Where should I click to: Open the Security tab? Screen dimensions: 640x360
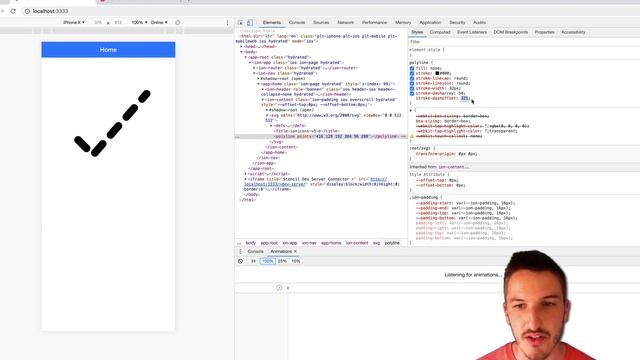[x=457, y=22]
